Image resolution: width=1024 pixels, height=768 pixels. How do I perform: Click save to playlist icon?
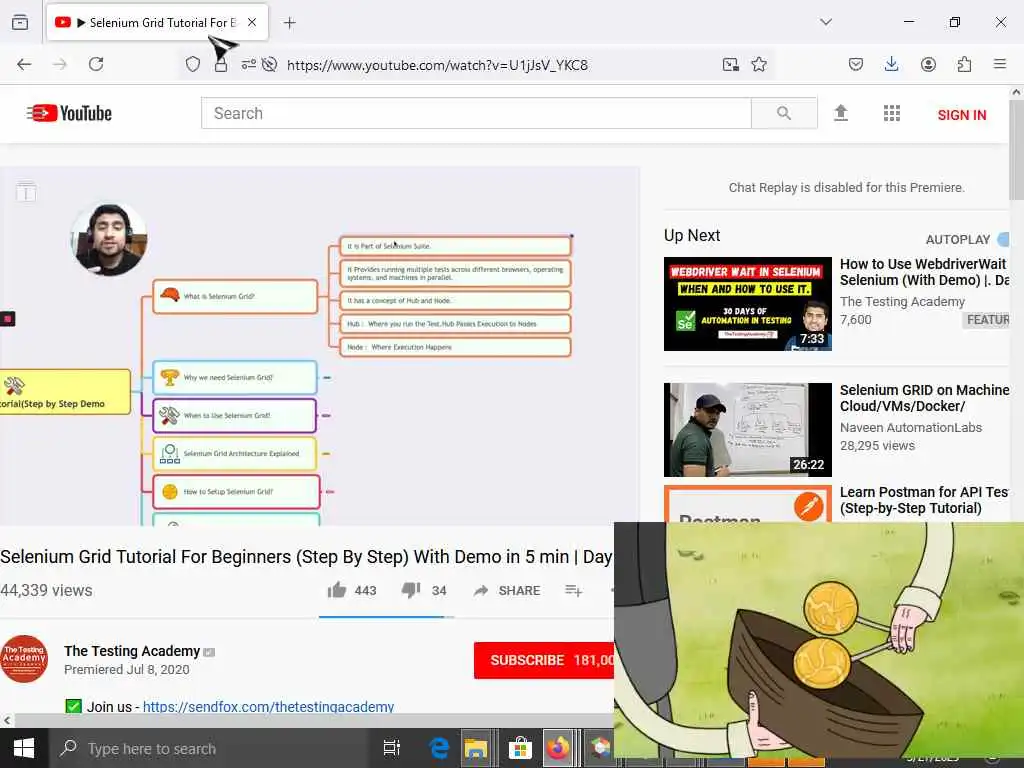tap(573, 590)
